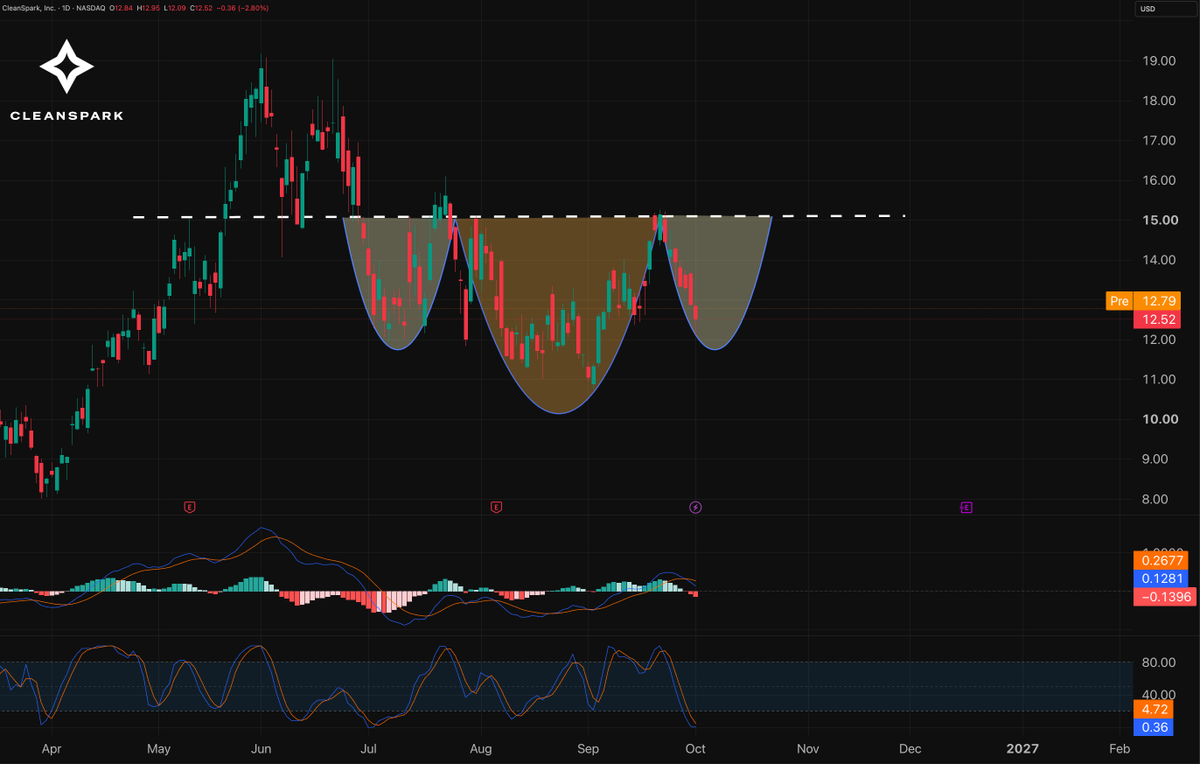Click the bold 10.00 price scale label
The height and width of the screenshot is (764, 1200).
pyautogui.click(x=1162, y=419)
